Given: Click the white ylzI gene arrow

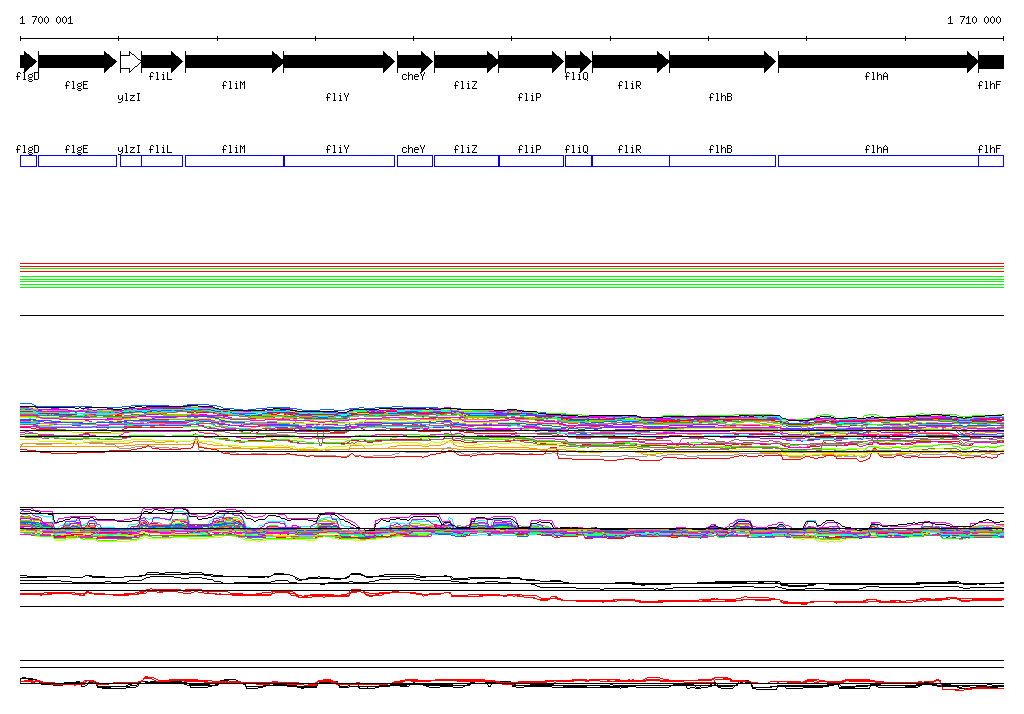Looking at the screenshot, I should [131, 62].
